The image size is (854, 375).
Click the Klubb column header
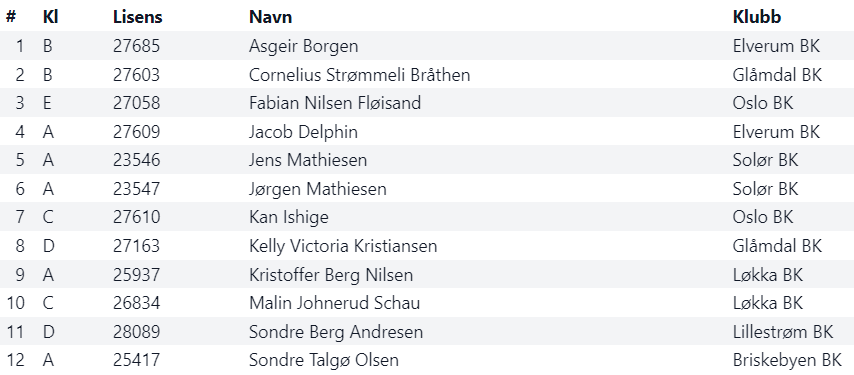pos(757,17)
